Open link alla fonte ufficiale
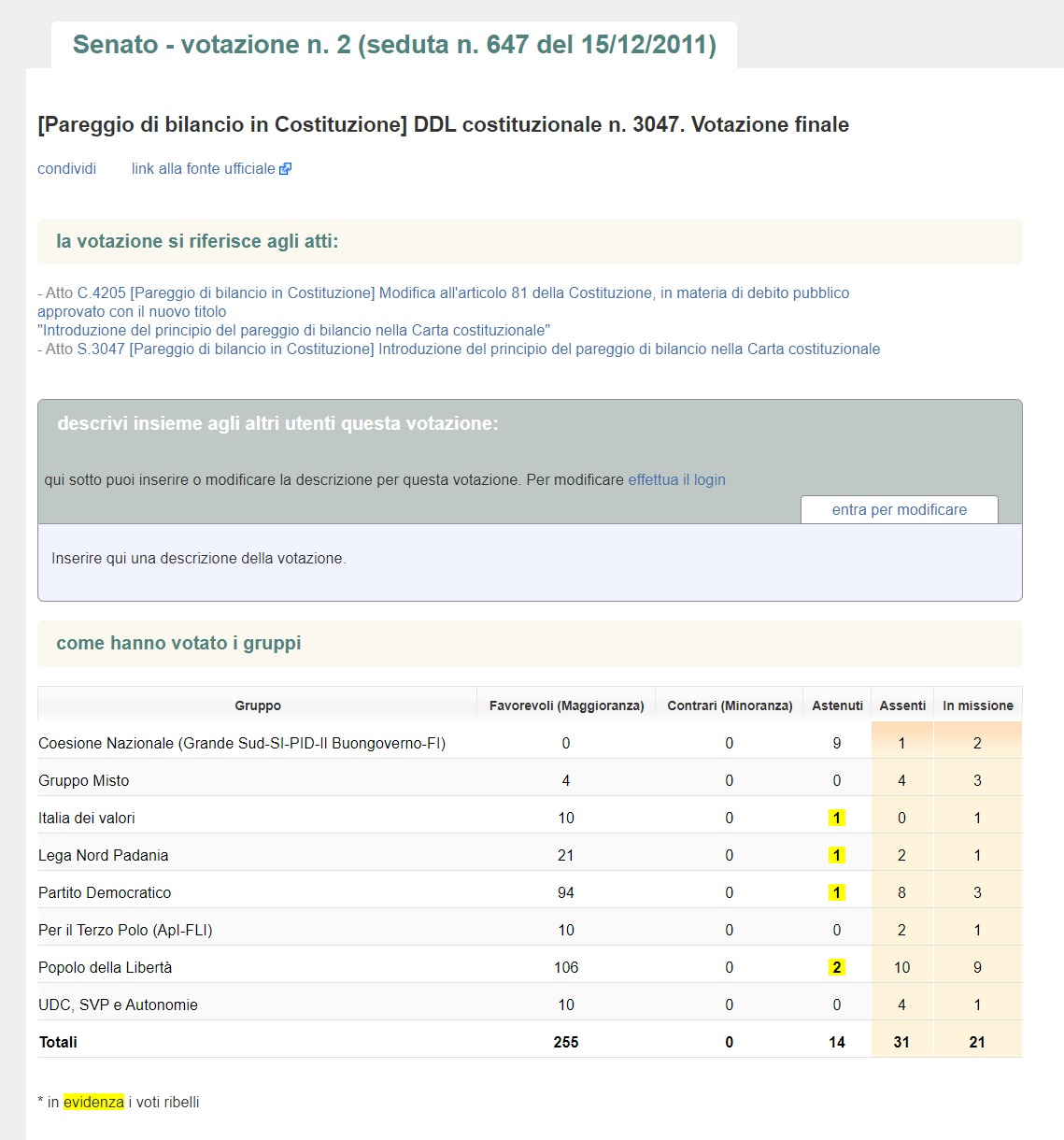 click(x=204, y=169)
